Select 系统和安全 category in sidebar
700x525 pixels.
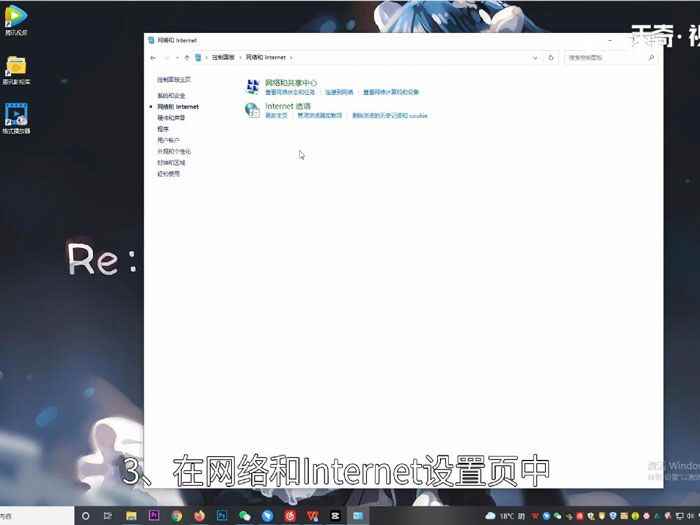point(171,96)
